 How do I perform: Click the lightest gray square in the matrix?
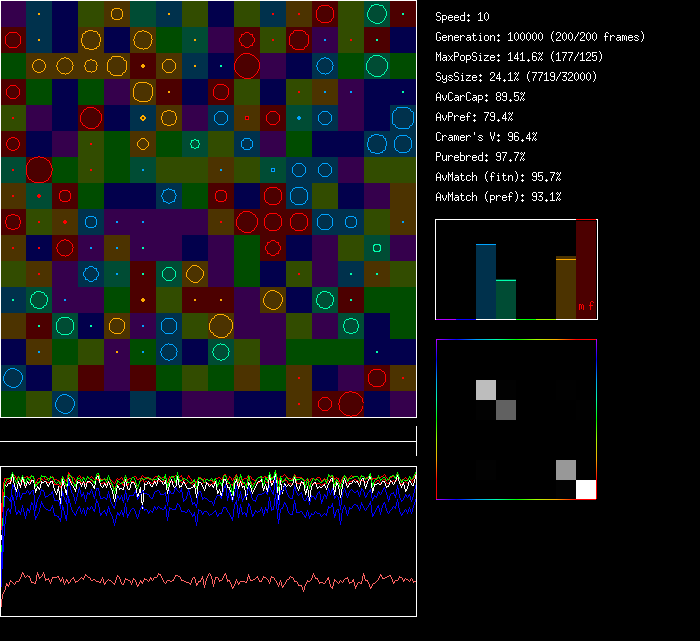[486, 390]
